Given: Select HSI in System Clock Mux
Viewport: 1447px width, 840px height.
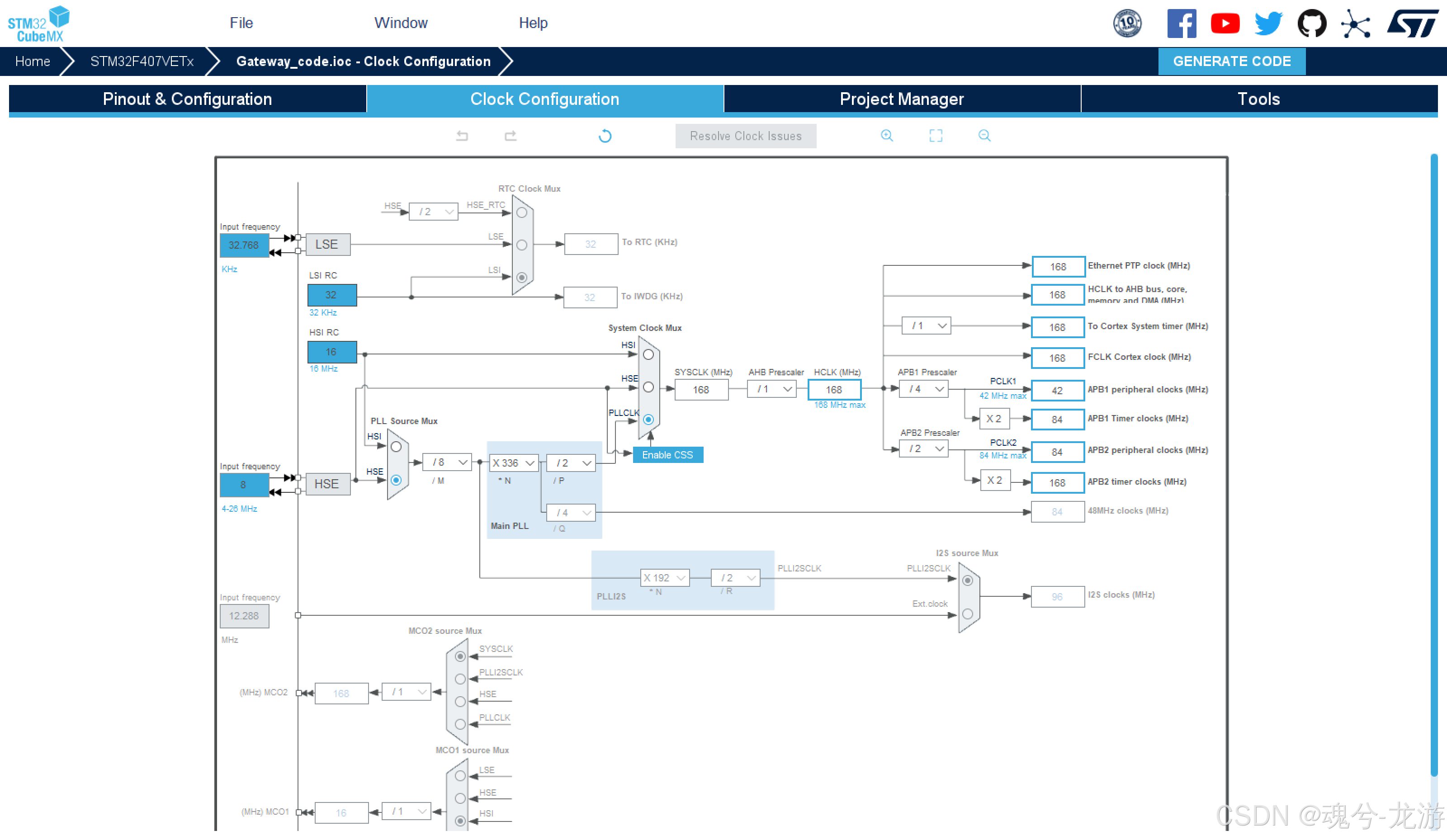Looking at the screenshot, I should 648,354.
